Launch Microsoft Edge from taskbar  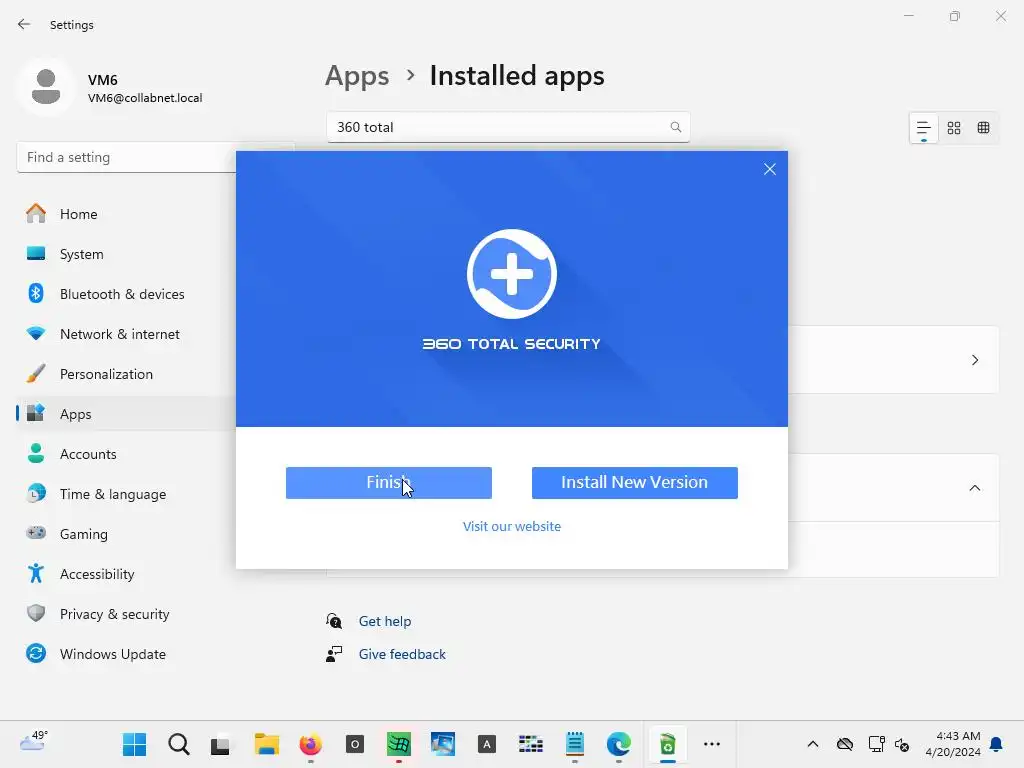click(x=618, y=744)
